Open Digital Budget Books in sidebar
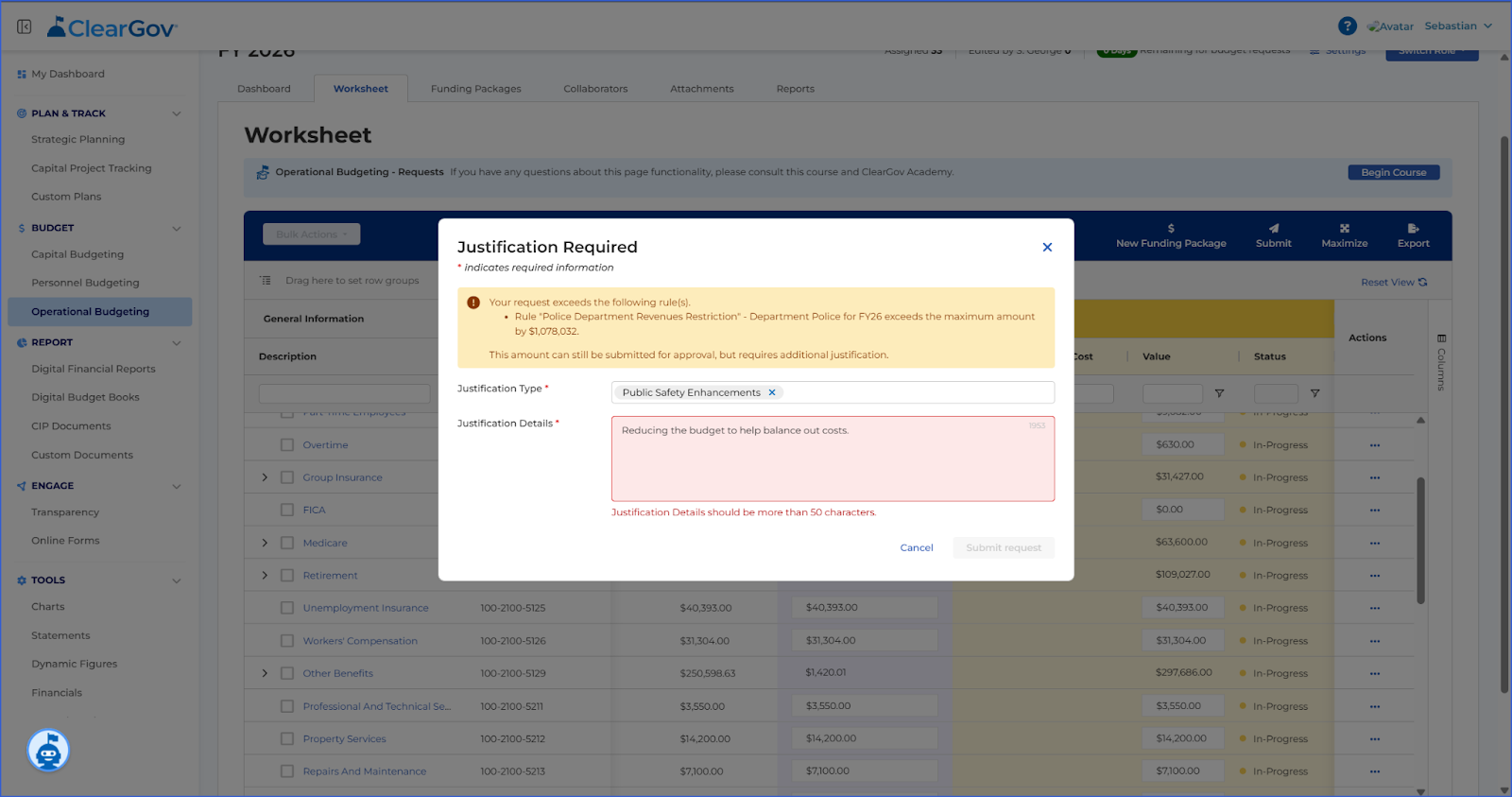 pos(85,398)
